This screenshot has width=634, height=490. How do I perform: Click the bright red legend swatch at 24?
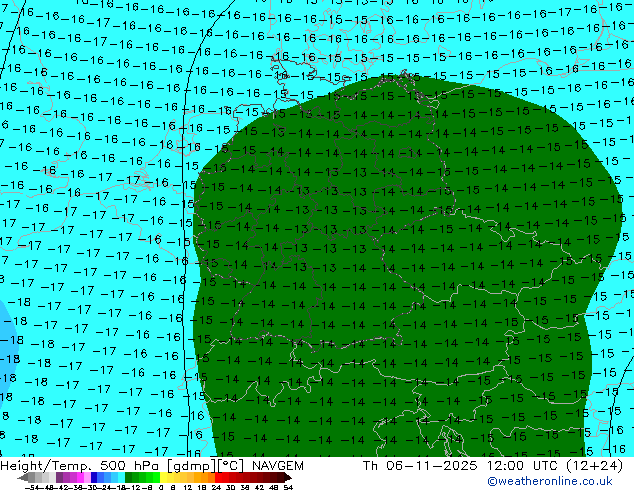218,478
